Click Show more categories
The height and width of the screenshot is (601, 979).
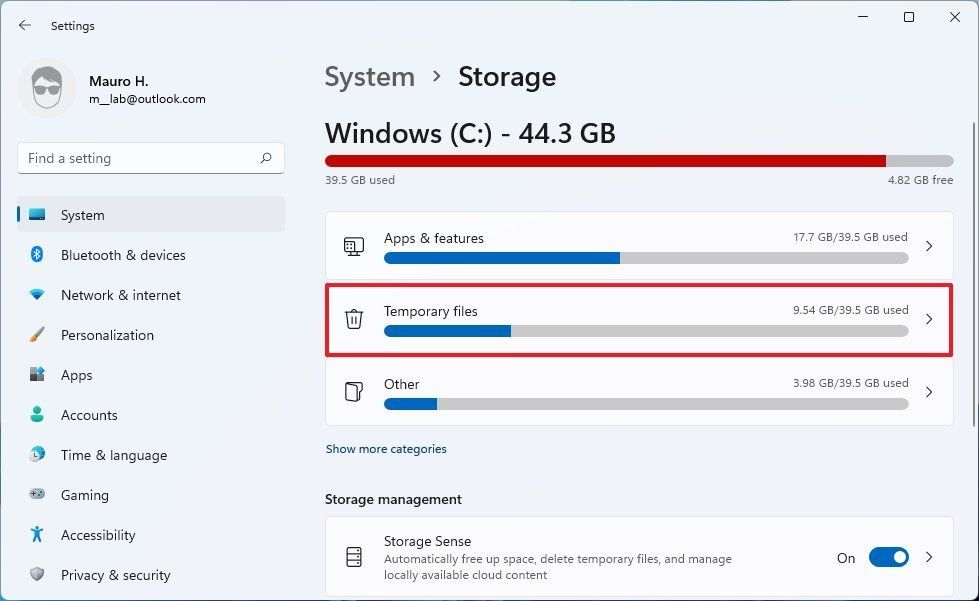coord(386,448)
